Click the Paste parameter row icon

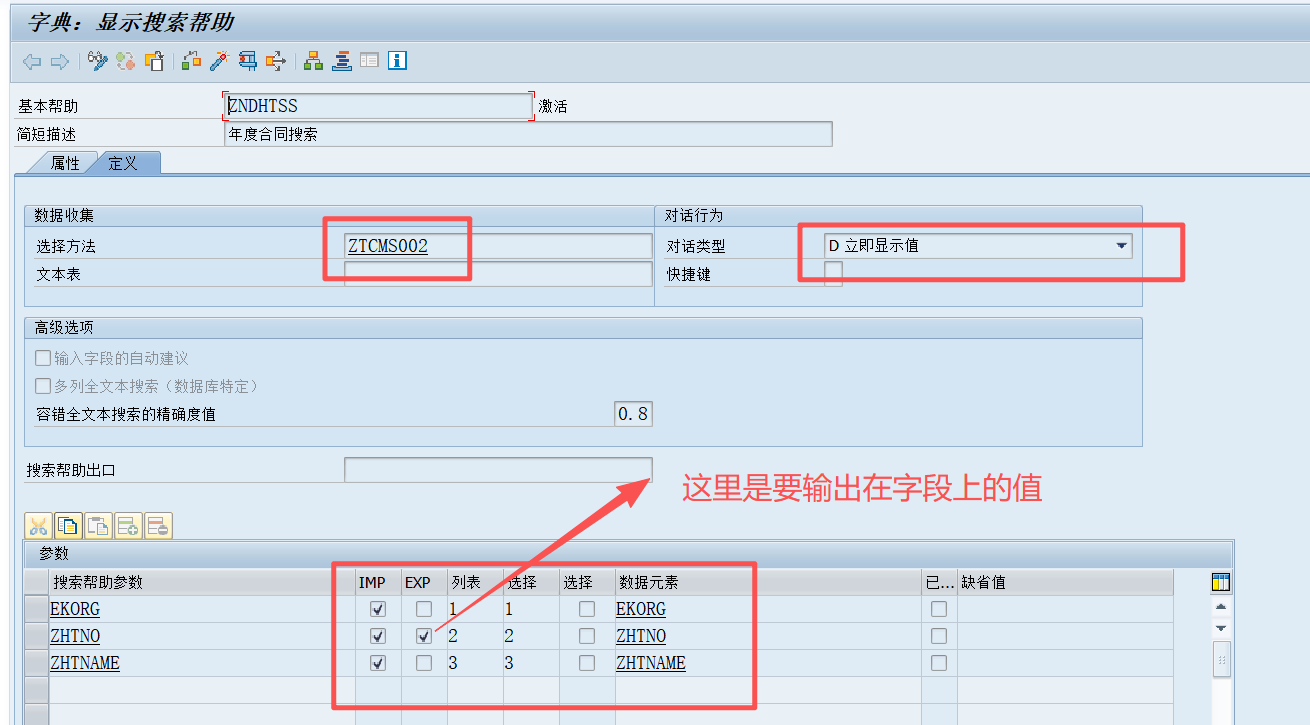[99, 525]
